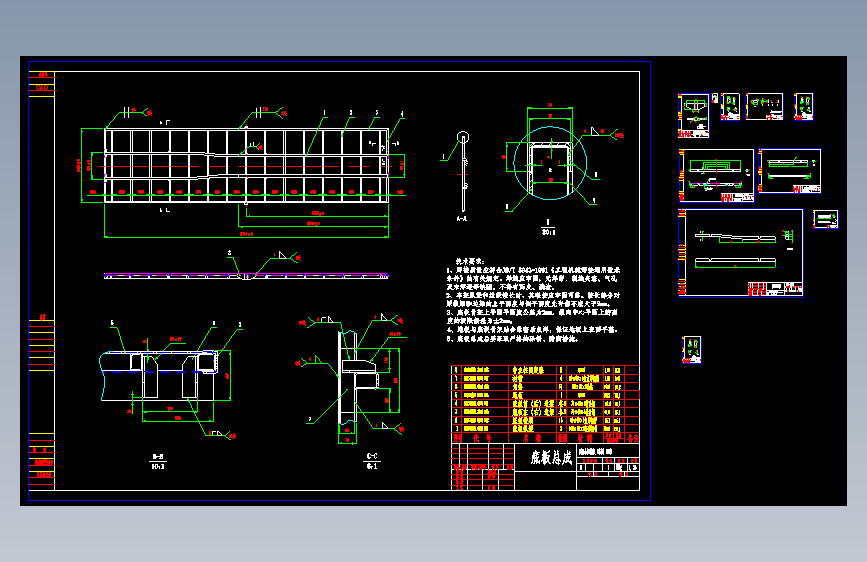
Task: Open the tall sheet thumbnail with trapezoid bracket
Action: click(x=693, y=116)
